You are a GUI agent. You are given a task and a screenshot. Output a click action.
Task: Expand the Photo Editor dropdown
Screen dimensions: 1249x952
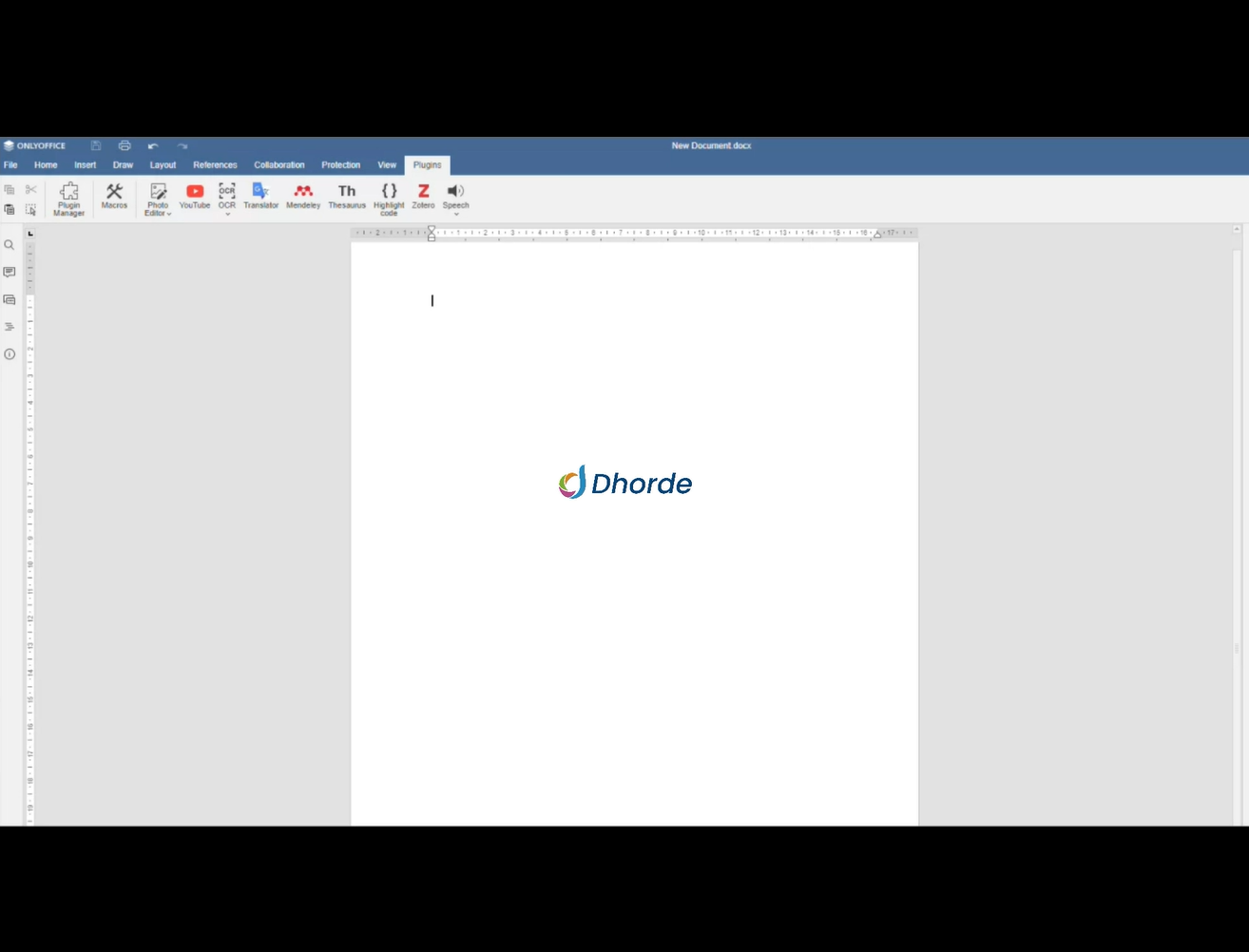click(168, 214)
